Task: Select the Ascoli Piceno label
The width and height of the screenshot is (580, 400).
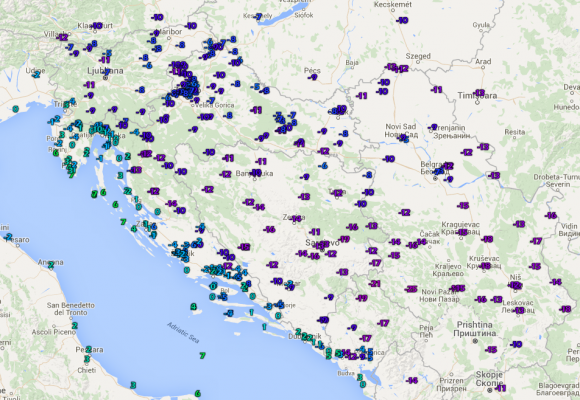Action: coord(54,332)
